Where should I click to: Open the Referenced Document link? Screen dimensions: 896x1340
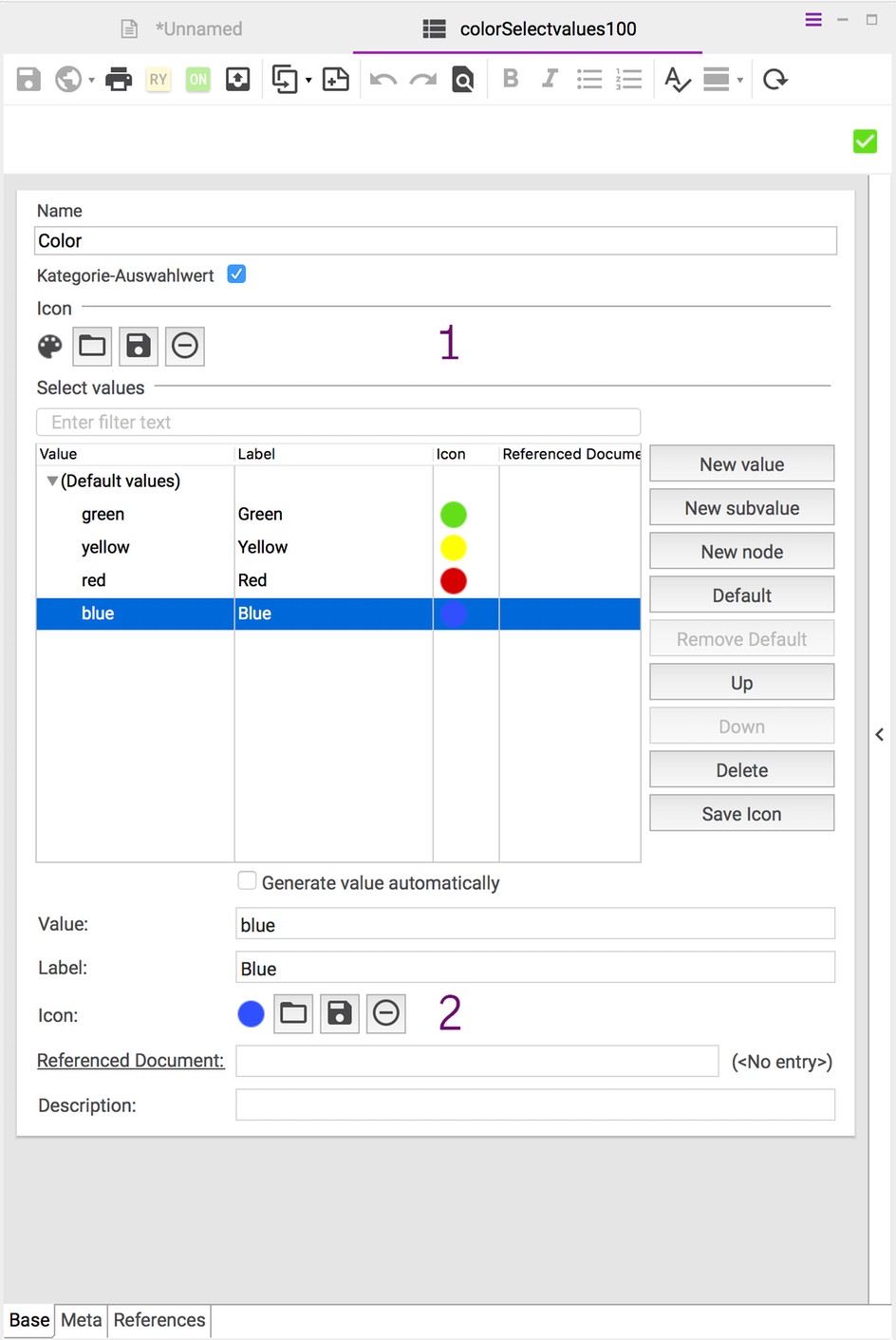pos(131,1060)
